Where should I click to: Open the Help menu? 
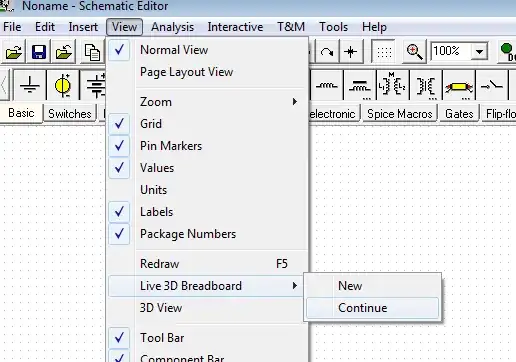(x=374, y=27)
